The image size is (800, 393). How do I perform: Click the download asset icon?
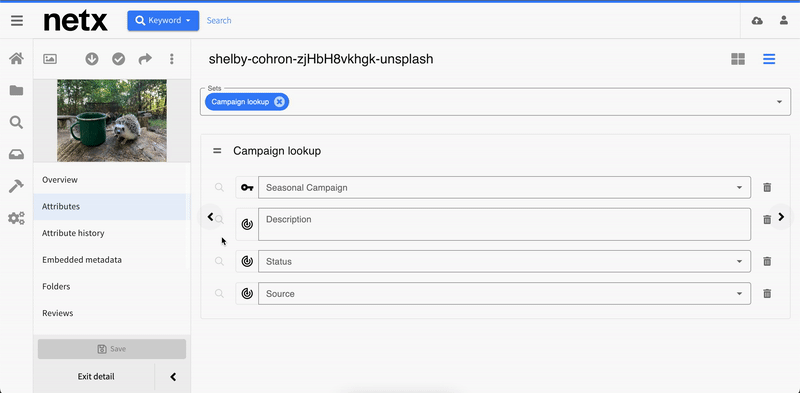[x=92, y=59]
